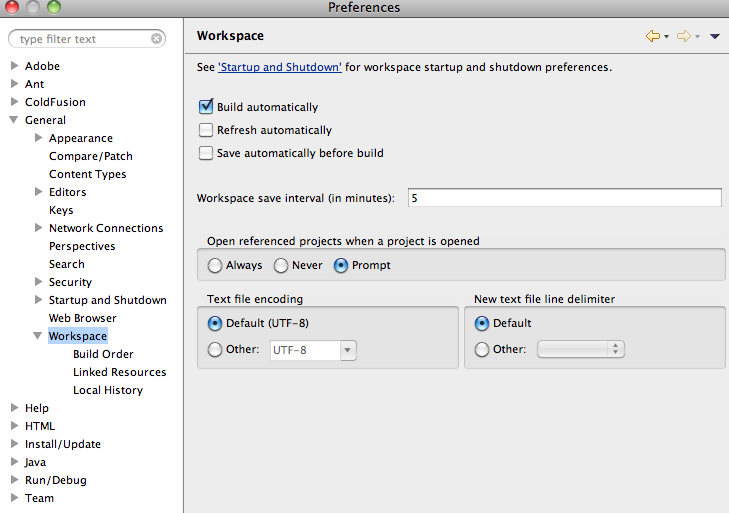This screenshot has height=513, width=729.
Task: Clear the filter text with the X icon
Action: point(157,39)
